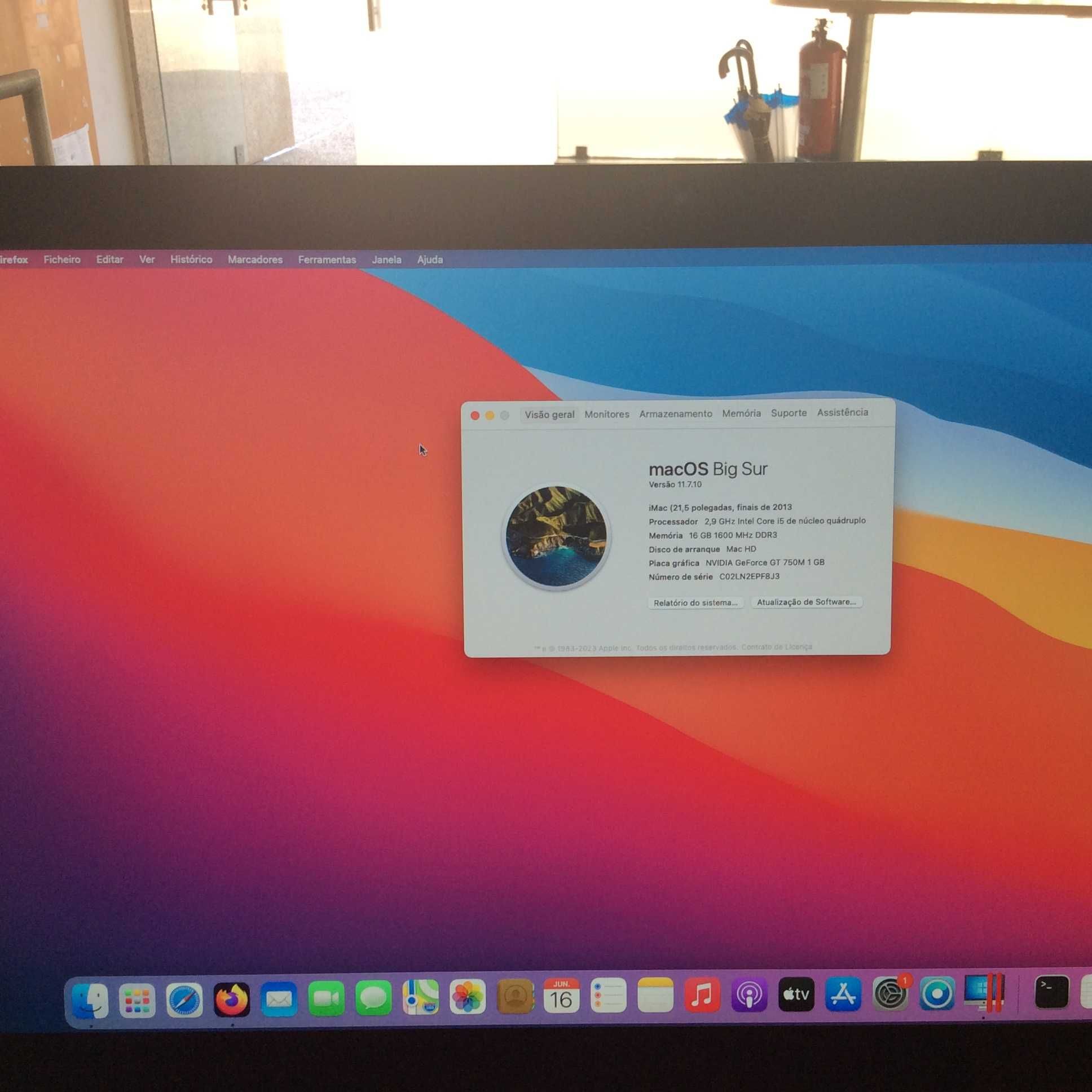Select the Visão geral tab

[x=549, y=415]
